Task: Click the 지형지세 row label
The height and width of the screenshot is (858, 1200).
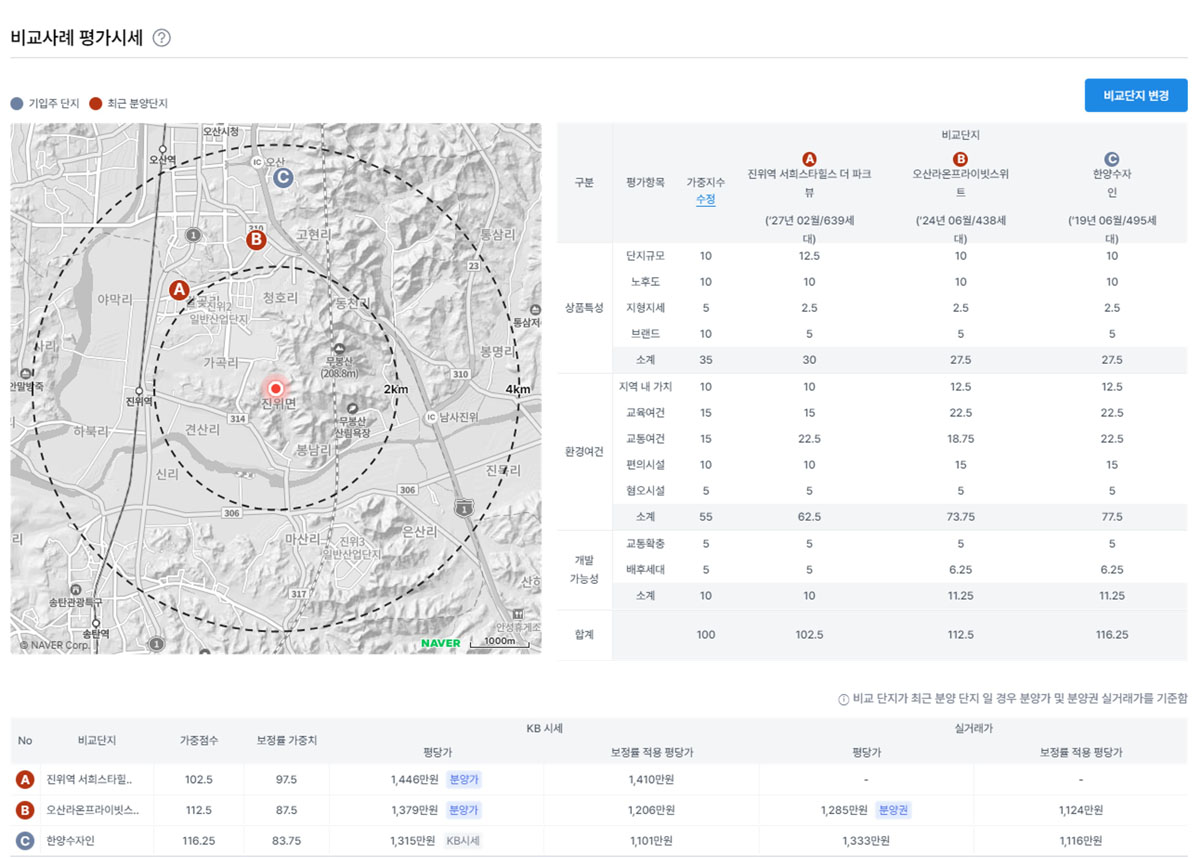Action: [645, 308]
